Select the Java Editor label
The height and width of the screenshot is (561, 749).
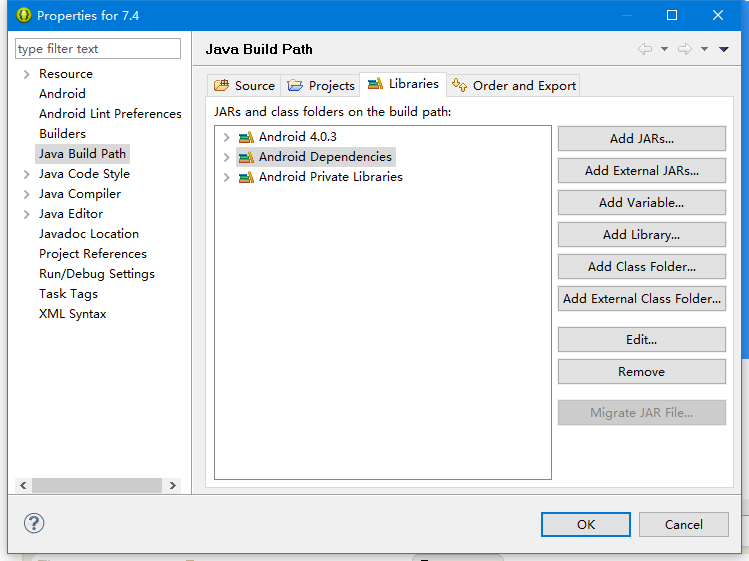pos(71,214)
